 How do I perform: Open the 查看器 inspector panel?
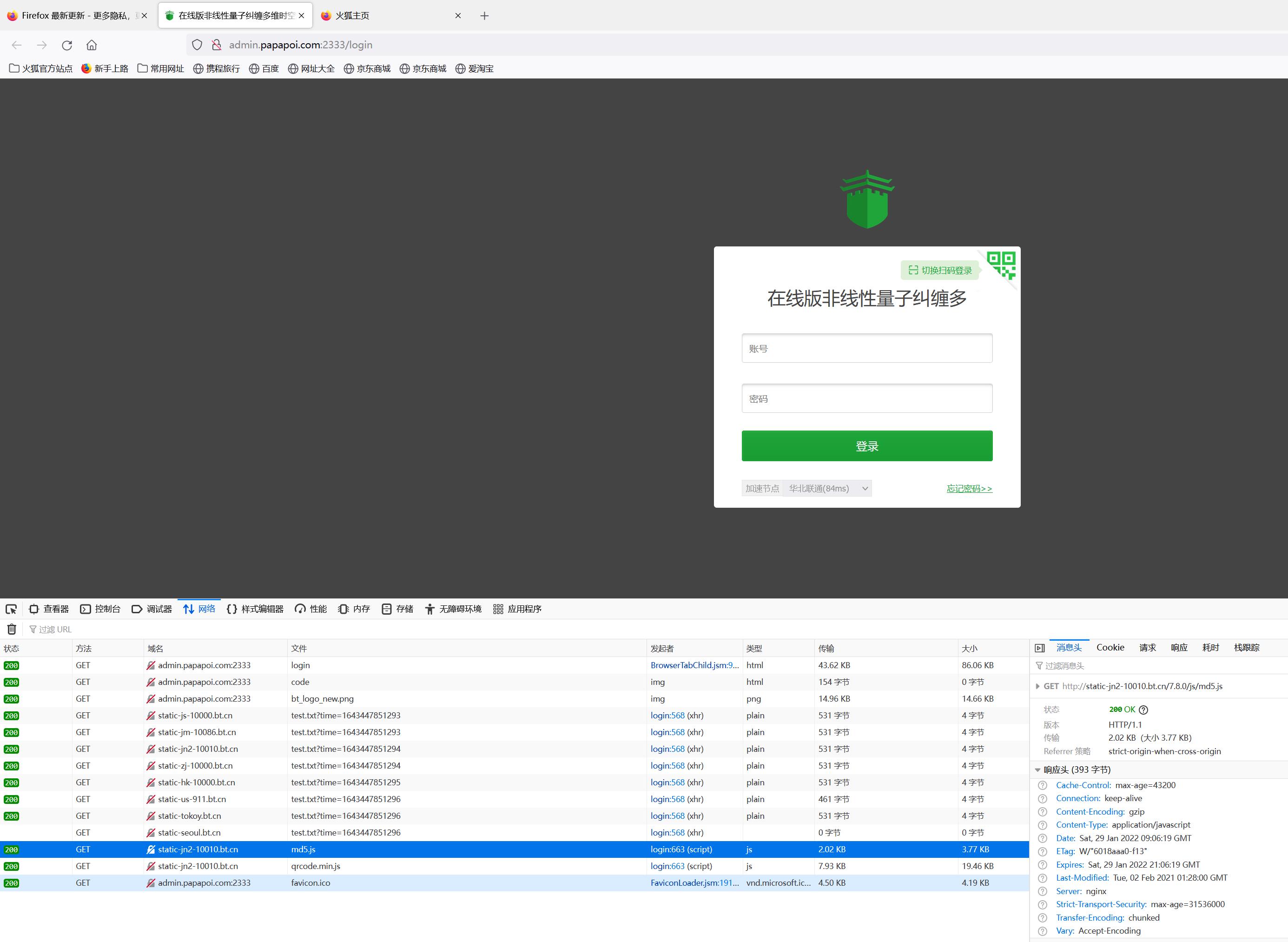49,609
